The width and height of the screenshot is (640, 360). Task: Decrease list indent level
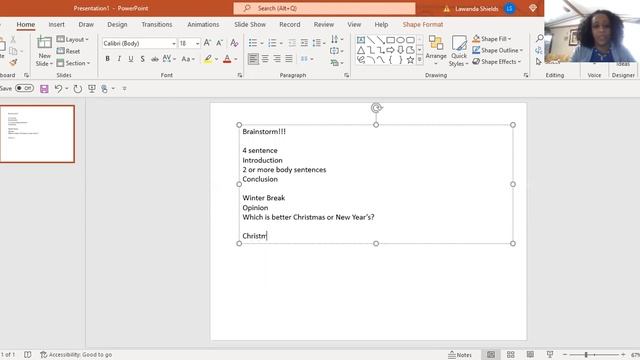point(292,43)
